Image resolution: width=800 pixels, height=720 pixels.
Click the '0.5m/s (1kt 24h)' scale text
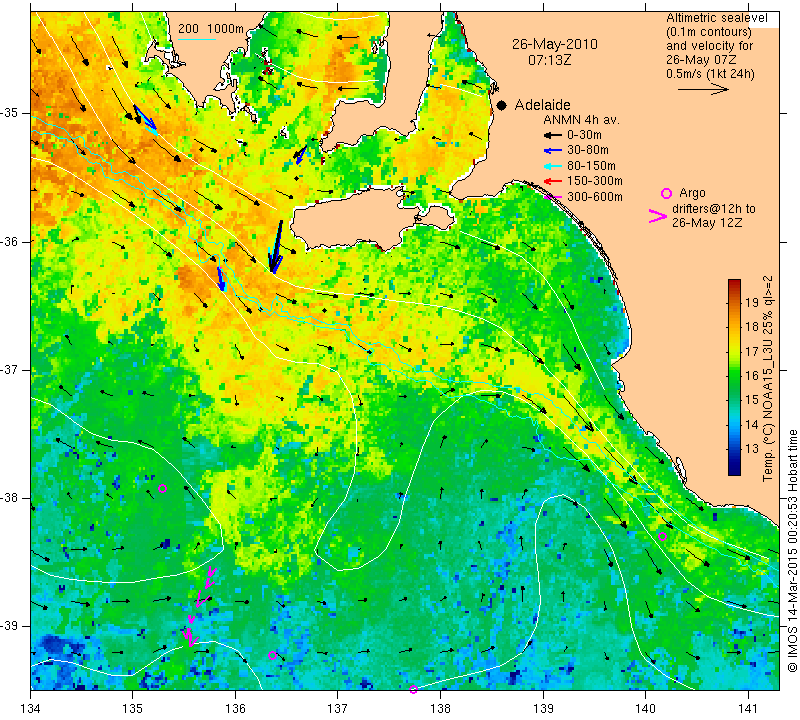tap(710, 74)
